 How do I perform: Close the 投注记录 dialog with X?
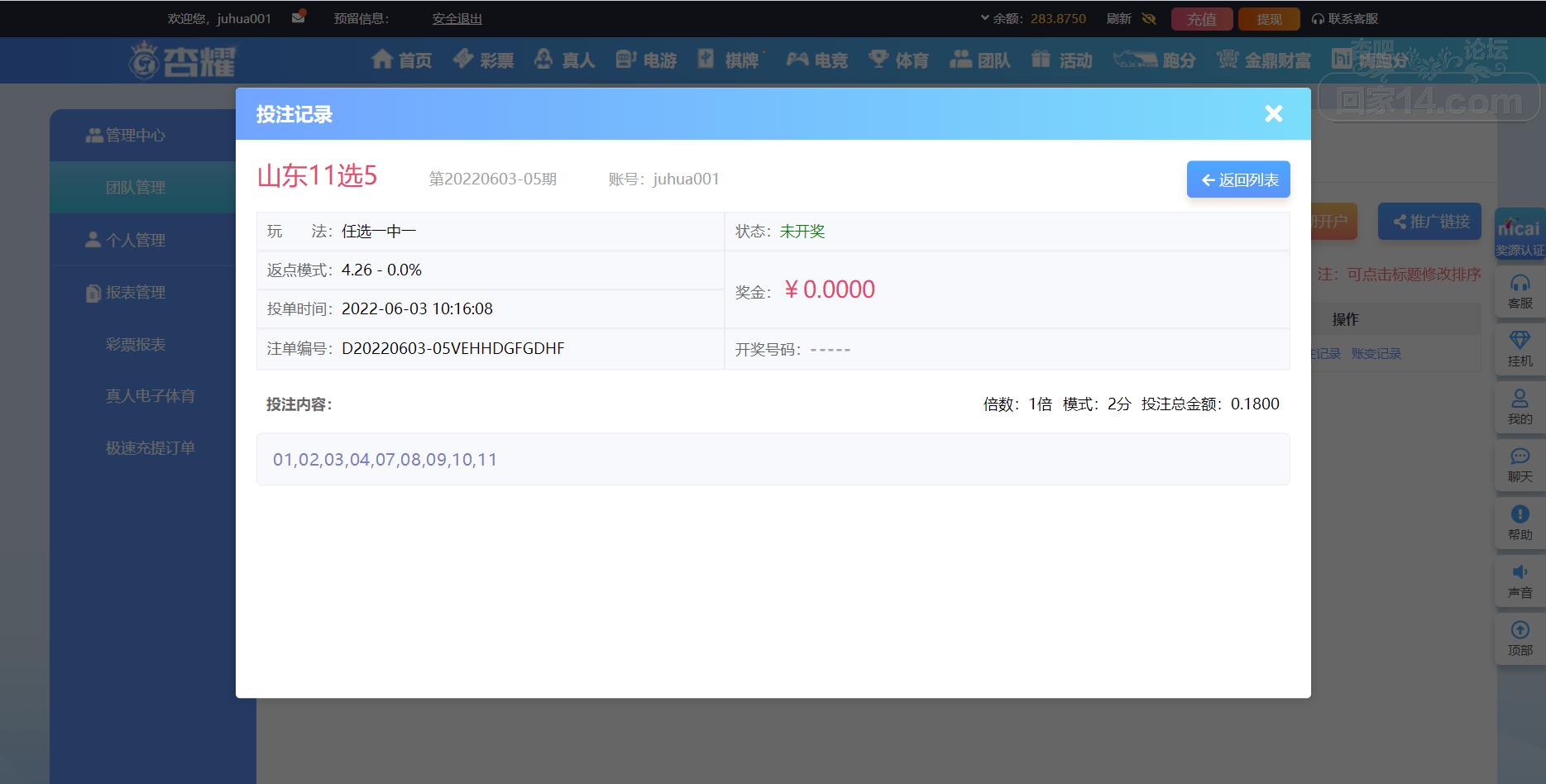coord(1274,114)
